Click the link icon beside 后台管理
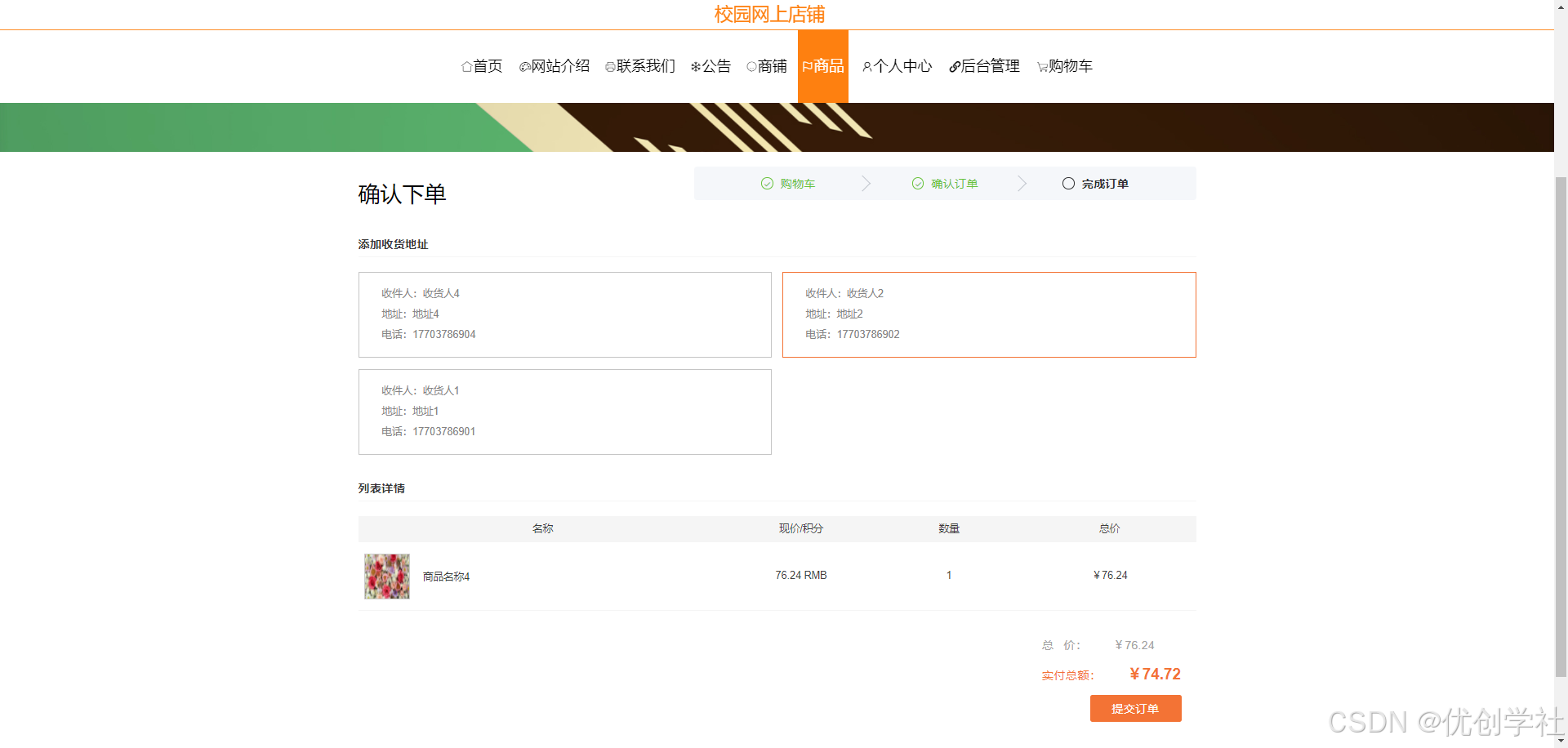 point(954,66)
